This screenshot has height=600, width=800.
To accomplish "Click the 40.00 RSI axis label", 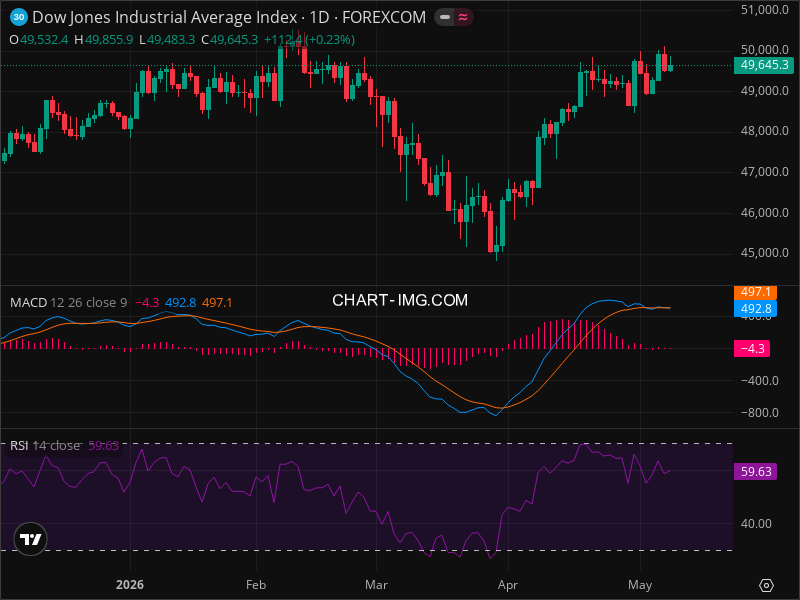I will (x=756, y=524).
